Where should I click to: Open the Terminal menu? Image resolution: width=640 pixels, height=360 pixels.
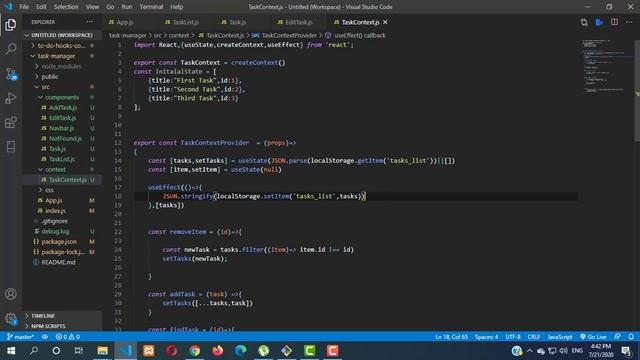coord(151,7)
